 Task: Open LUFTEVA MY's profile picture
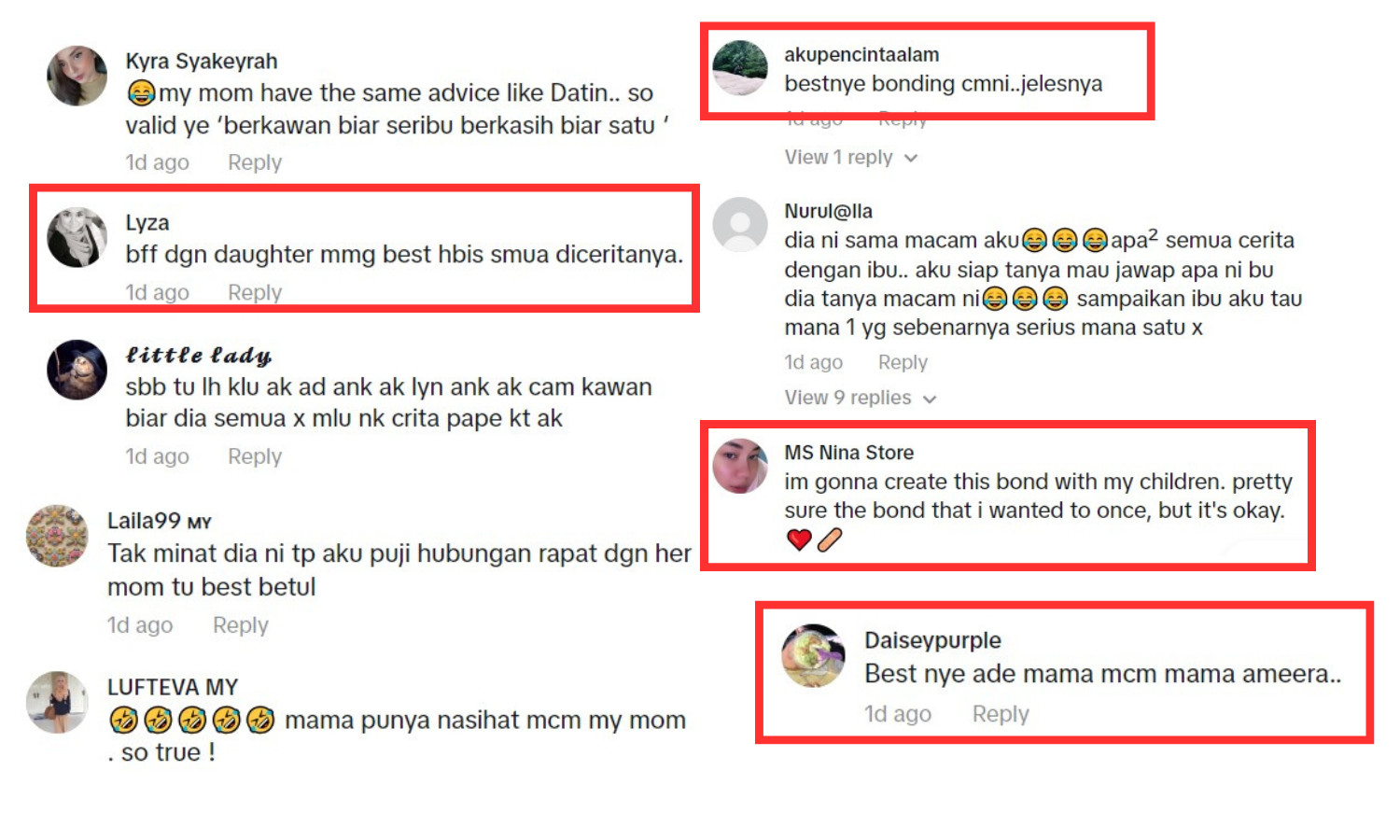coord(57,702)
